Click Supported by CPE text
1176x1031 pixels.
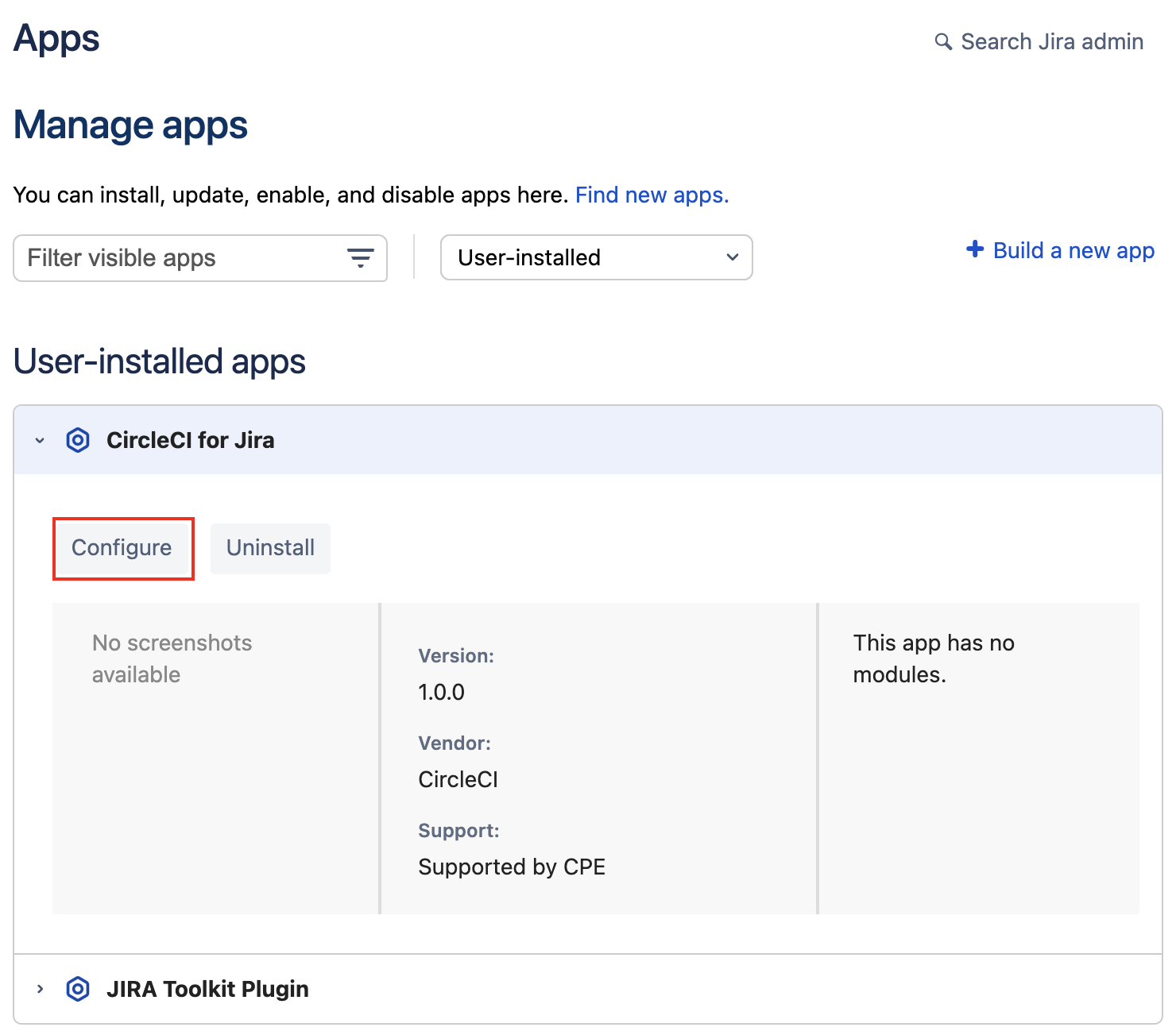pyautogui.click(x=512, y=867)
